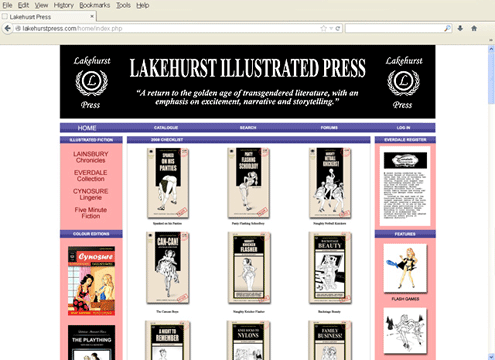Open the Backstage Beauty book cover
Screen dimensions: 495x360
[330, 268]
